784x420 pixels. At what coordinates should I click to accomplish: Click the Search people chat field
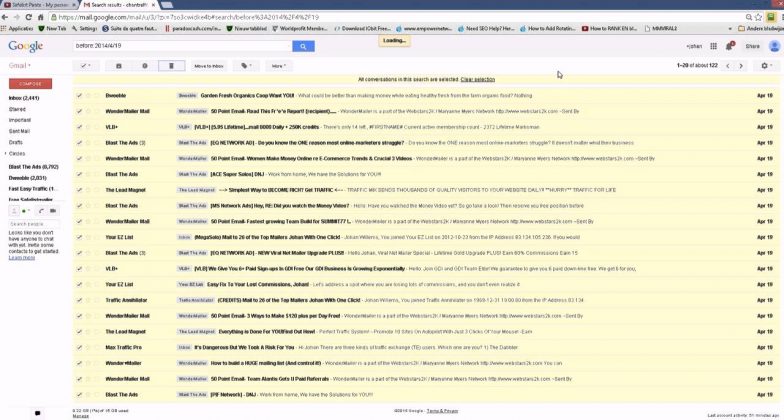tap(34, 224)
